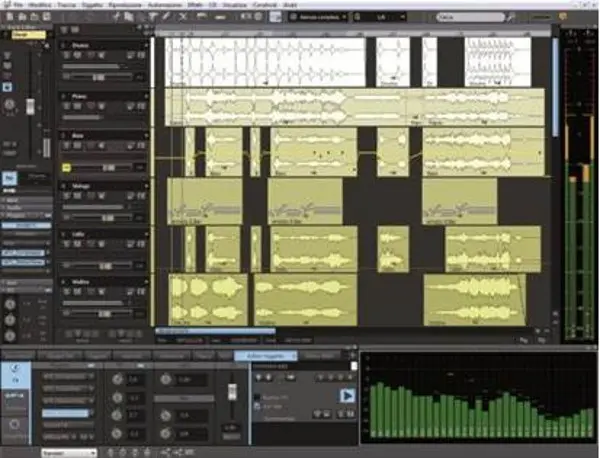Image resolution: width=600 pixels, height=458 pixels.
Task: Select the pencil draw tool in the toolbar
Action: pos(166,17)
